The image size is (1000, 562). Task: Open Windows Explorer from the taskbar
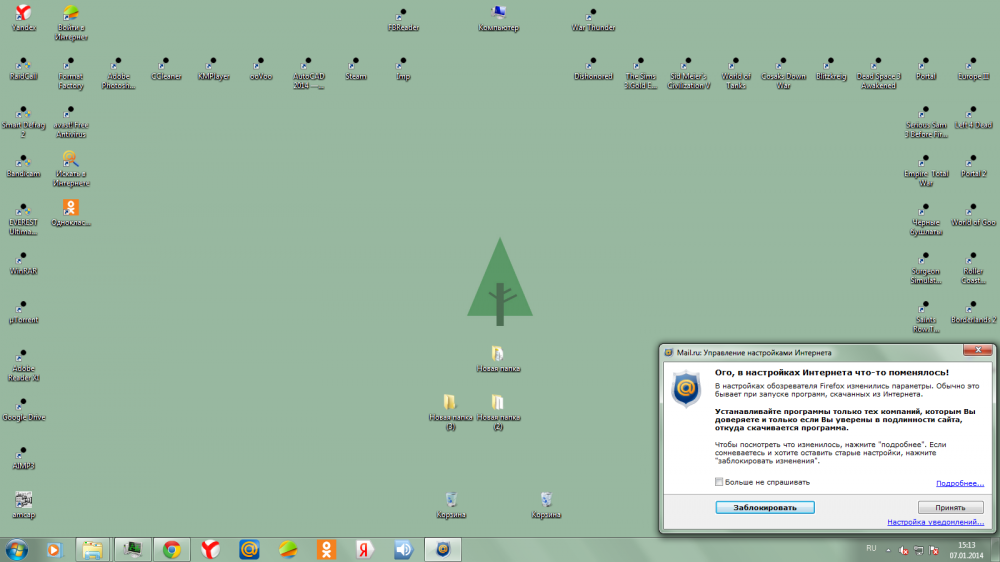(92, 549)
